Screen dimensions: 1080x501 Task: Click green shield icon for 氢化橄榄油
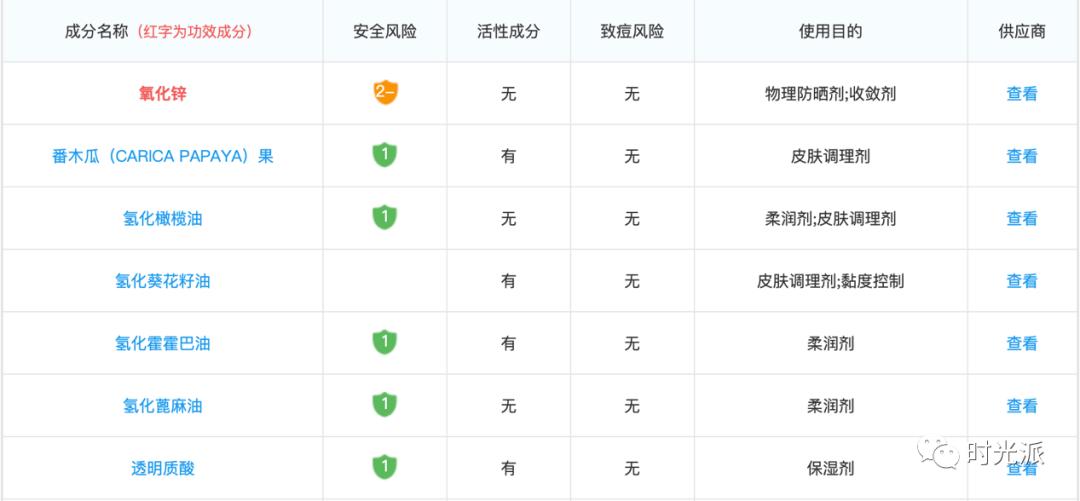385,218
